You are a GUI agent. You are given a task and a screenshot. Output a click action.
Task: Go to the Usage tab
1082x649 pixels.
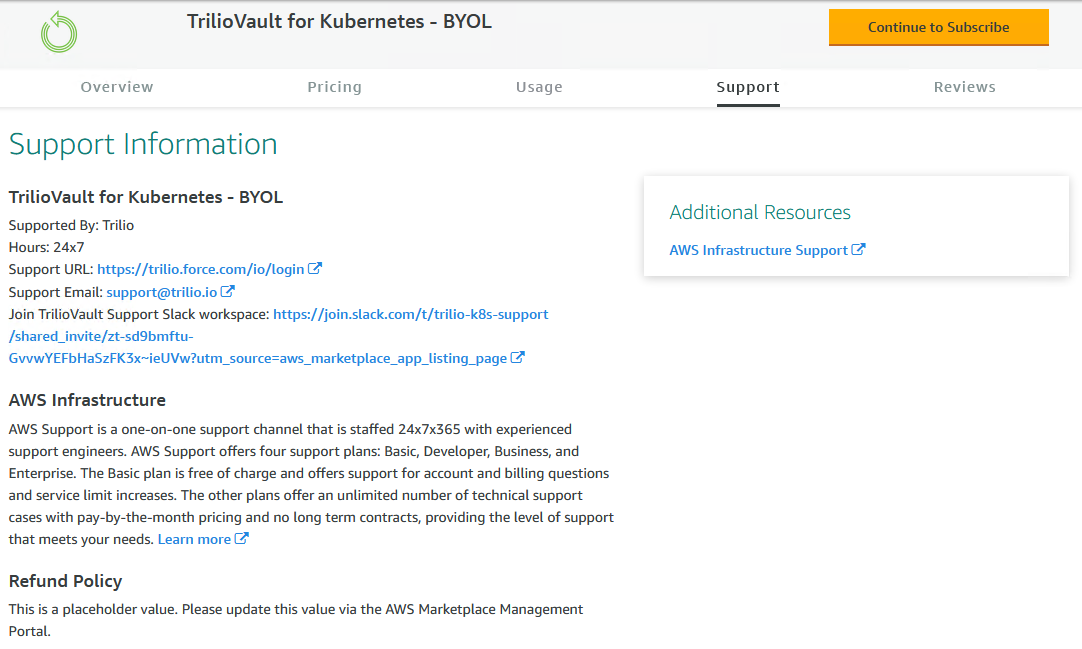coord(539,87)
